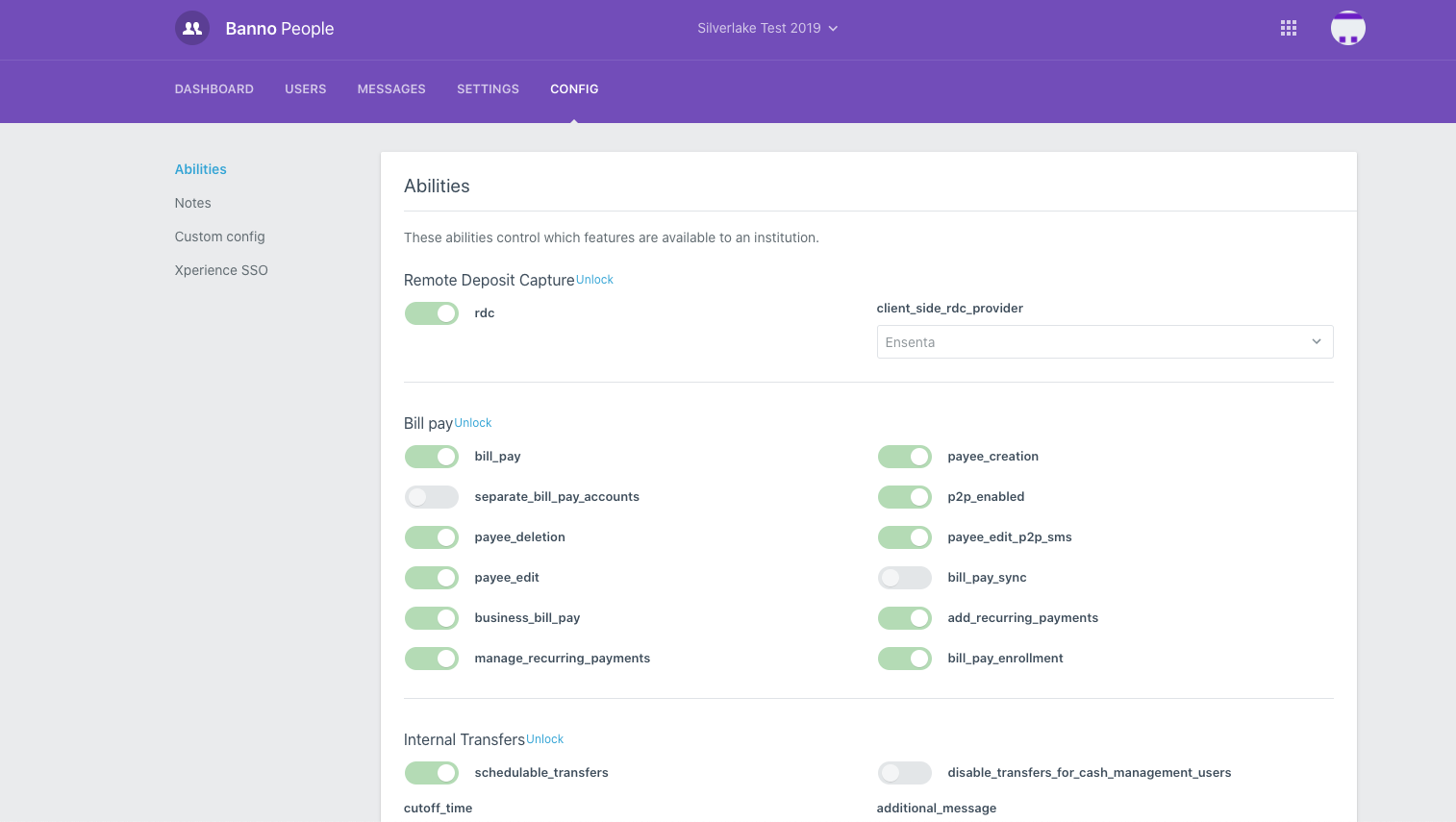Open Custom config in the sidebar

click(x=219, y=237)
